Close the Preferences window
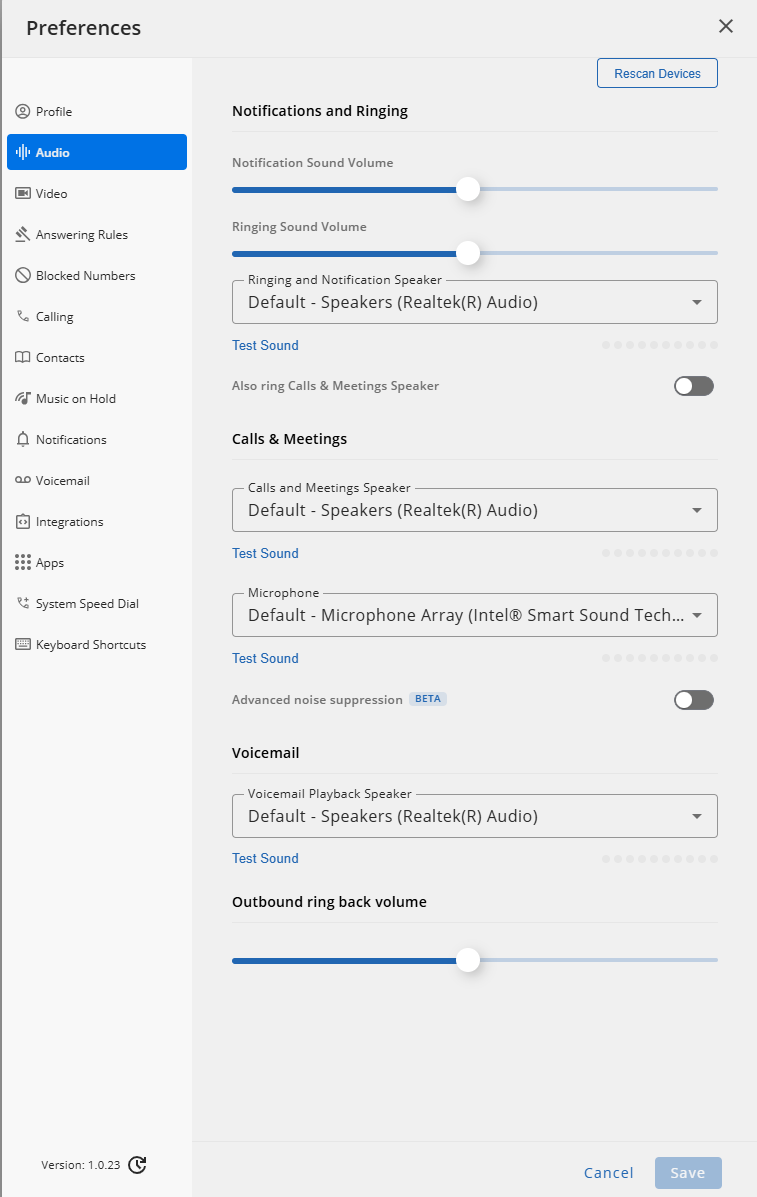Screen dimensions: 757x1197 click(726, 27)
